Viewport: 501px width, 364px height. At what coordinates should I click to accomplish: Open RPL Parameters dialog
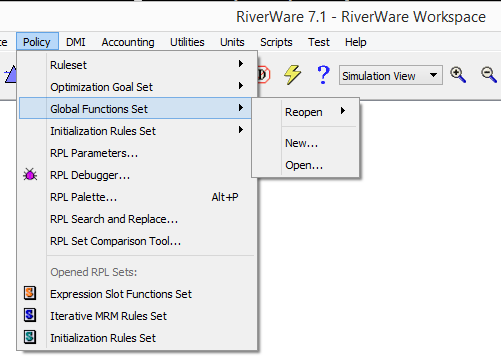135,153
